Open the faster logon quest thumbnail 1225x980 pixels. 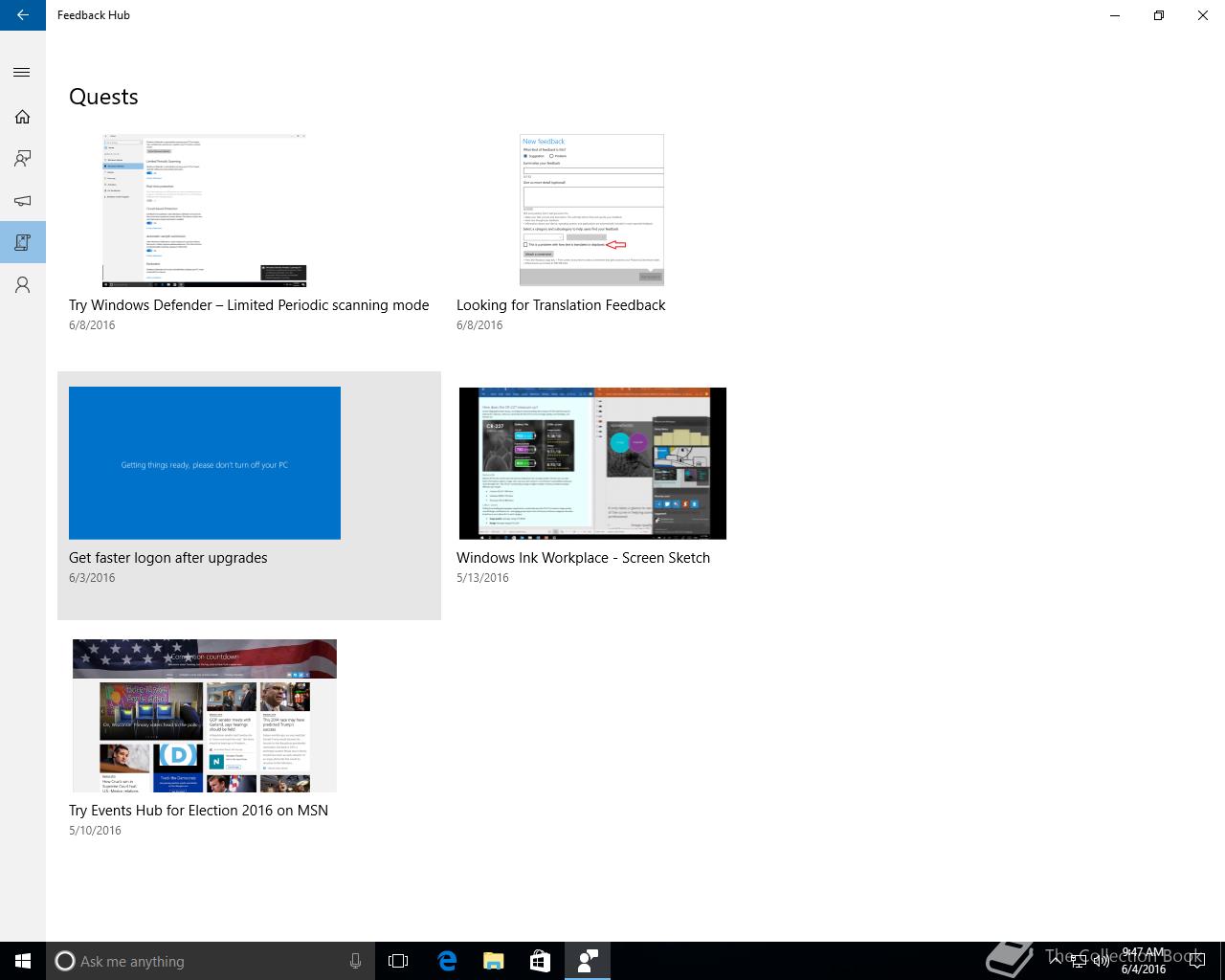205,463
